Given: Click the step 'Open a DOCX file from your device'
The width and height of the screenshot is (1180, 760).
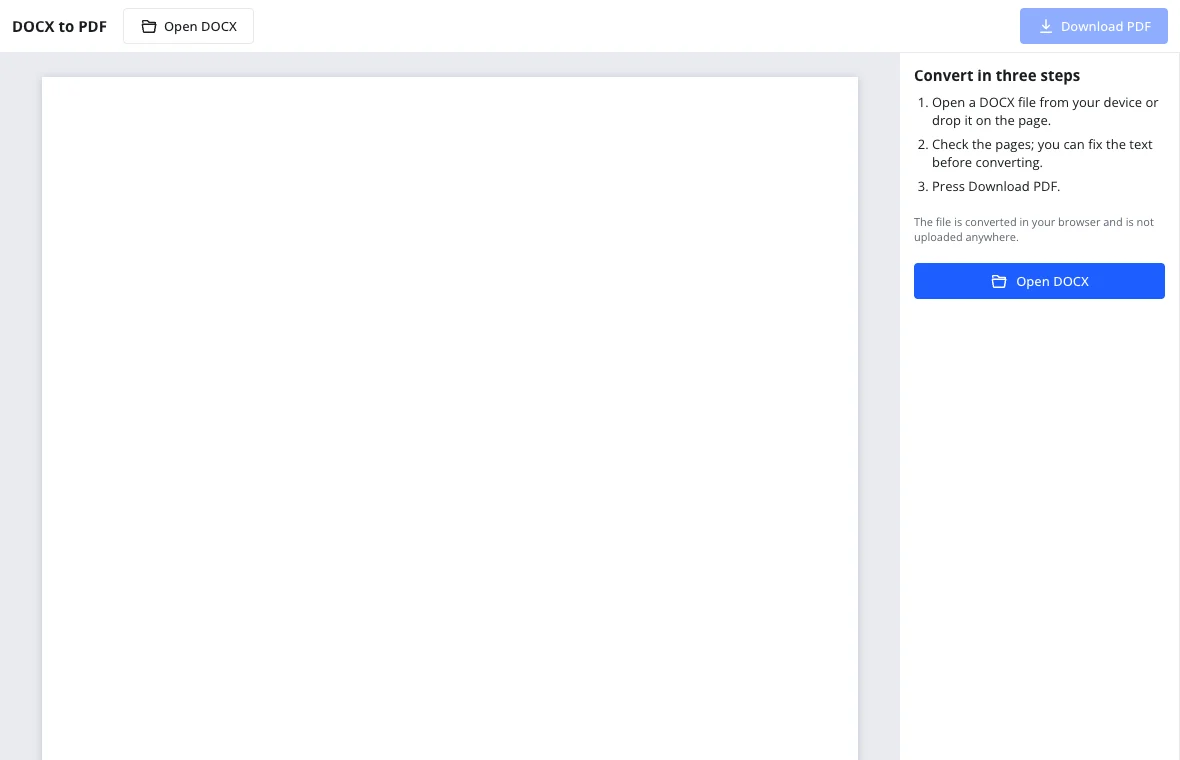Looking at the screenshot, I should point(1045,111).
